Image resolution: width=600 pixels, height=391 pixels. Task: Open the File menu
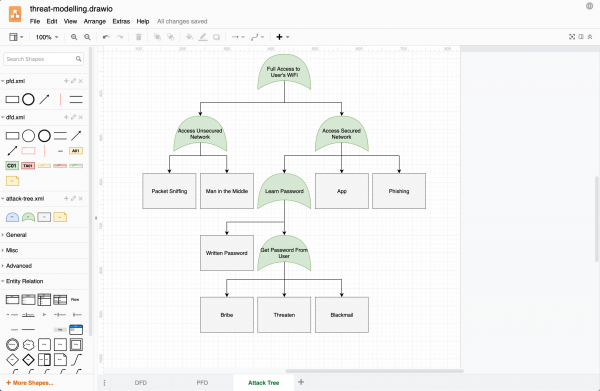(35, 21)
